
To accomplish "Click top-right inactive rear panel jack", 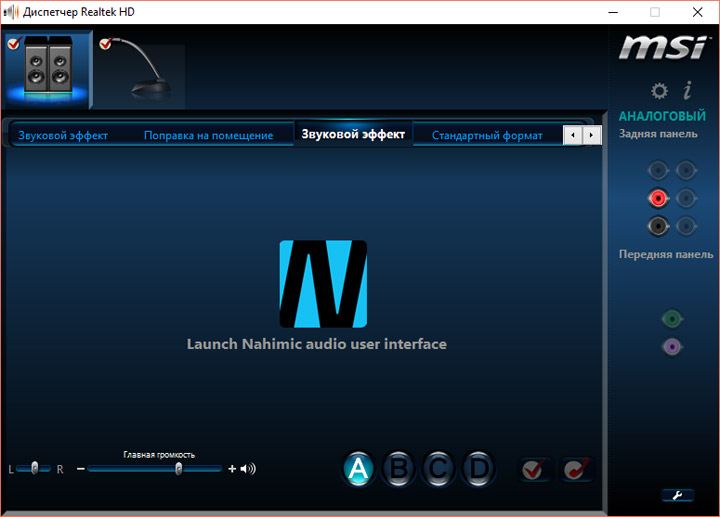I will [686, 171].
